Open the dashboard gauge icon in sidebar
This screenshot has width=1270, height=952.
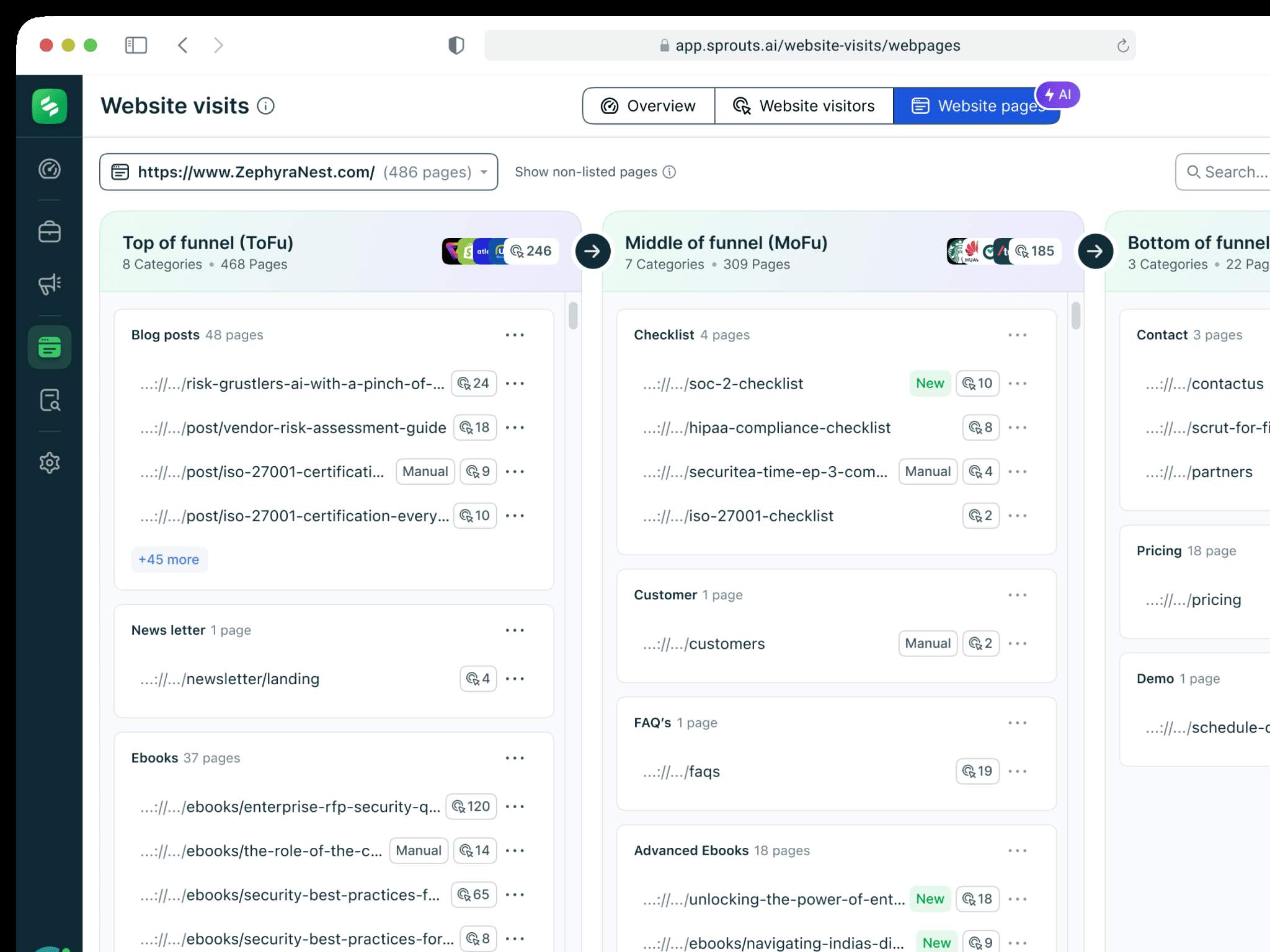50,169
